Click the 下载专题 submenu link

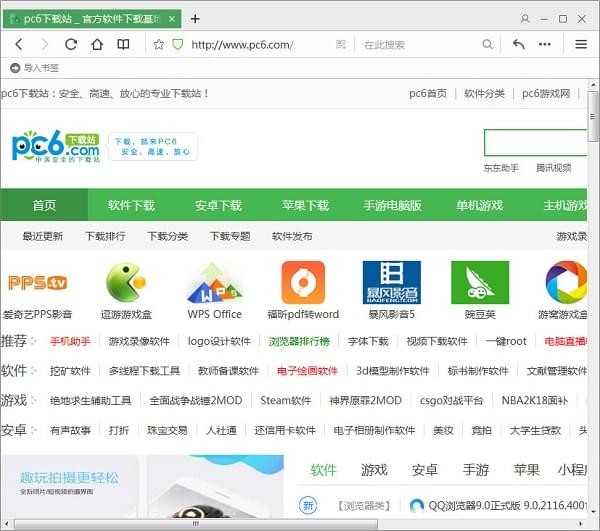coord(230,236)
